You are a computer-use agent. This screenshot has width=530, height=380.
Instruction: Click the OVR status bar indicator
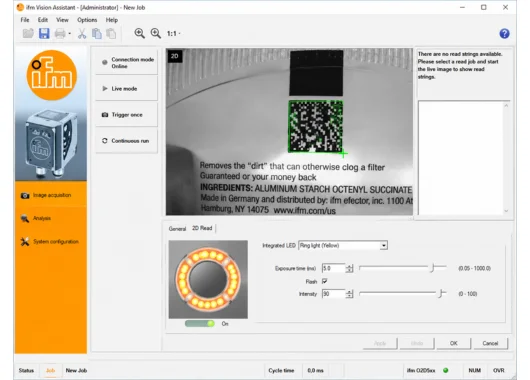(x=499, y=371)
